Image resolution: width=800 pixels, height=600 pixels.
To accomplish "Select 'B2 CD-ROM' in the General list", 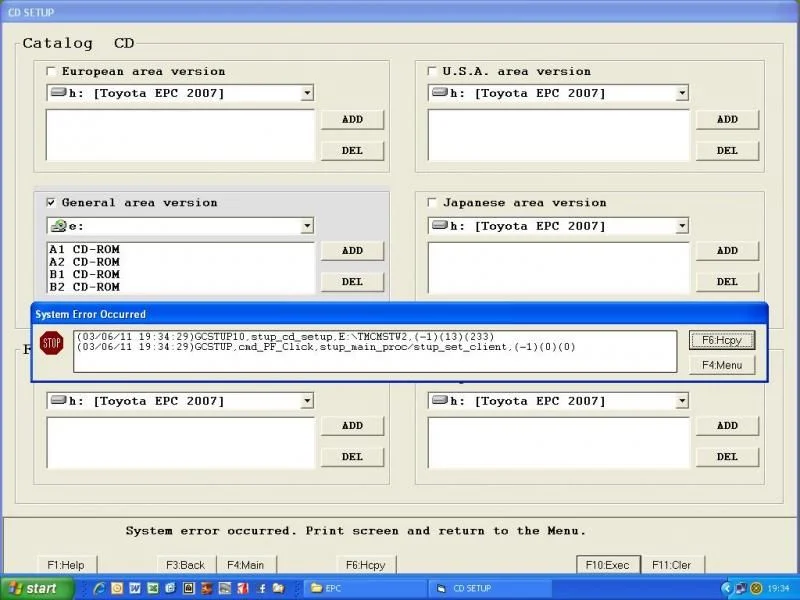I will coord(84,287).
